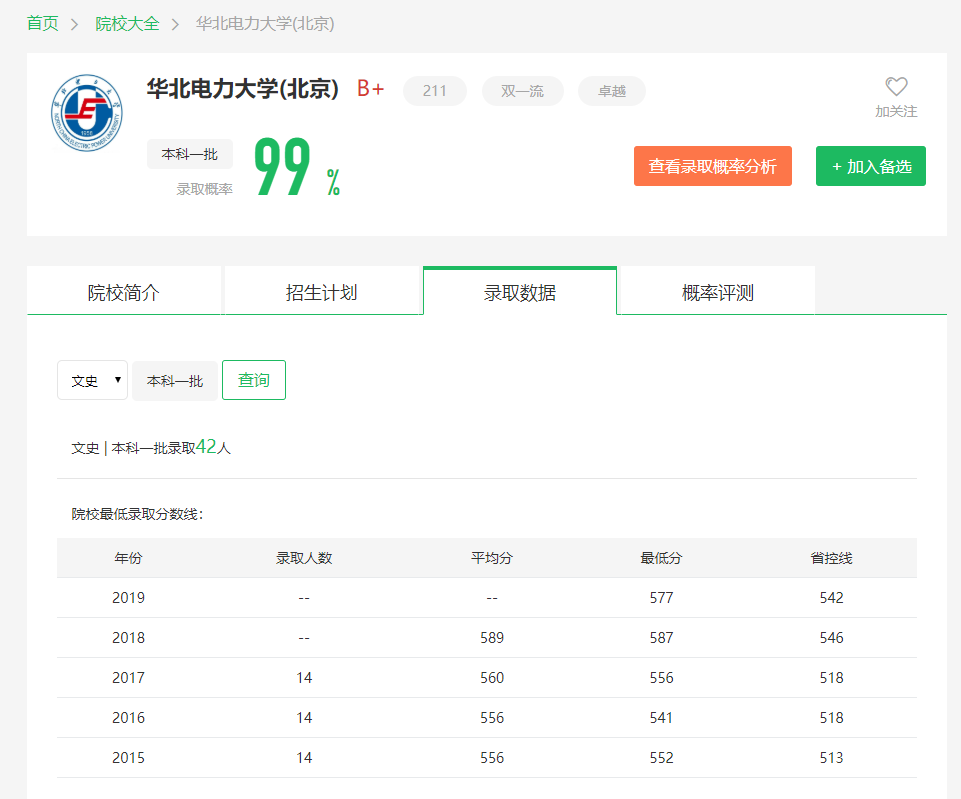Click the 双一流 tag badge
Viewport: 961px width, 799px height.
point(522,91)
